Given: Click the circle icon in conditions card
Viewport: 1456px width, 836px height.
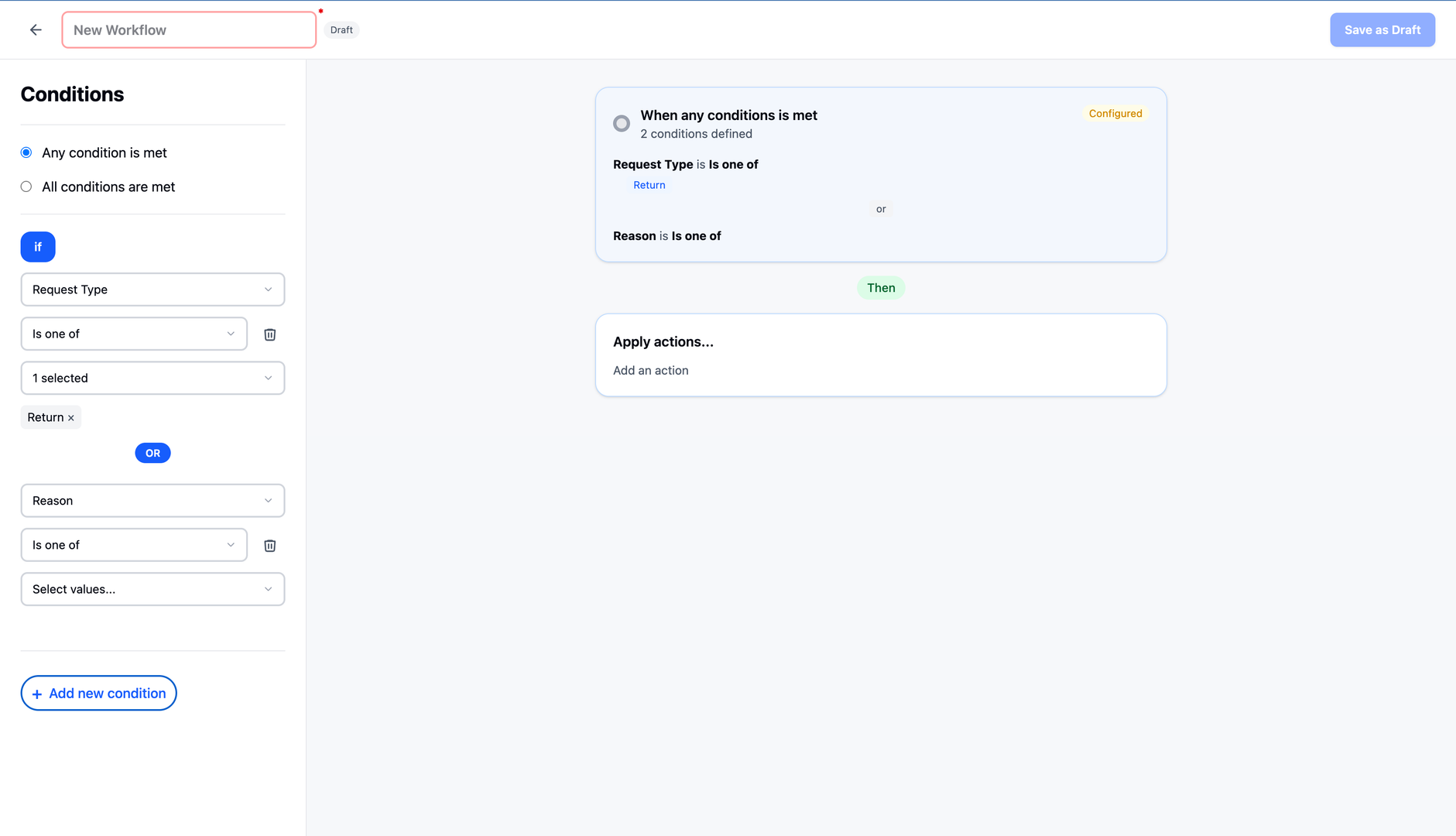Looking at the screenshot, I should tap(621, 124).
